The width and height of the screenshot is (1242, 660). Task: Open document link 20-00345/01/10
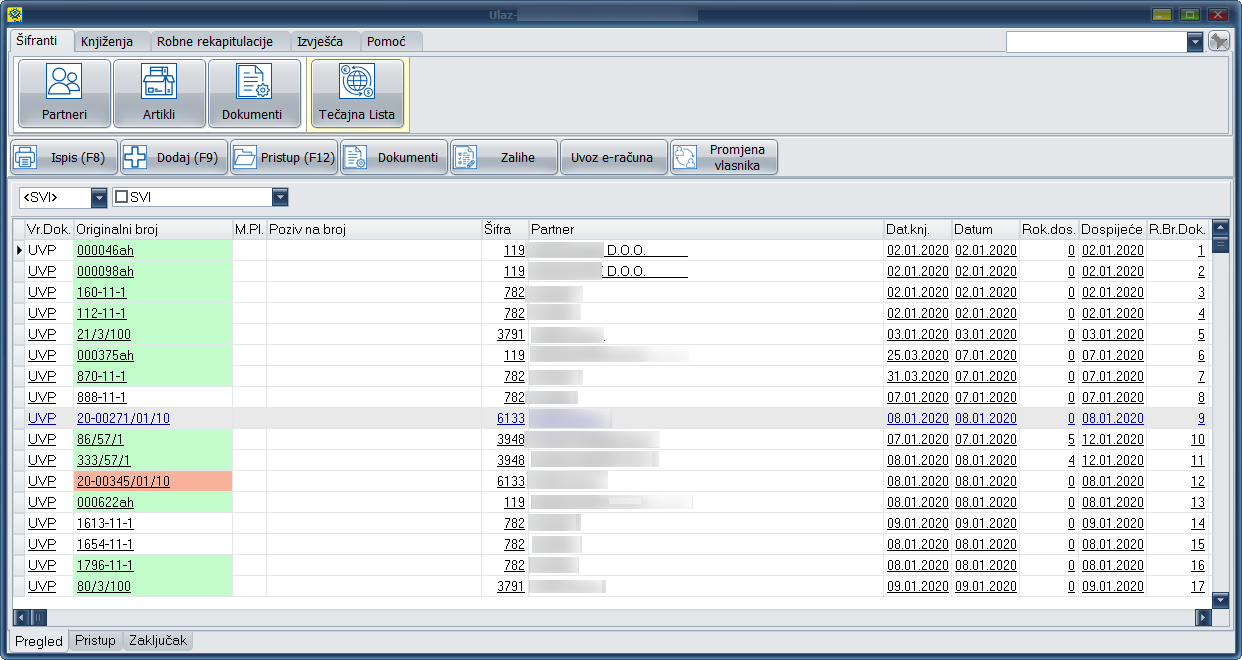click(123, 481)
